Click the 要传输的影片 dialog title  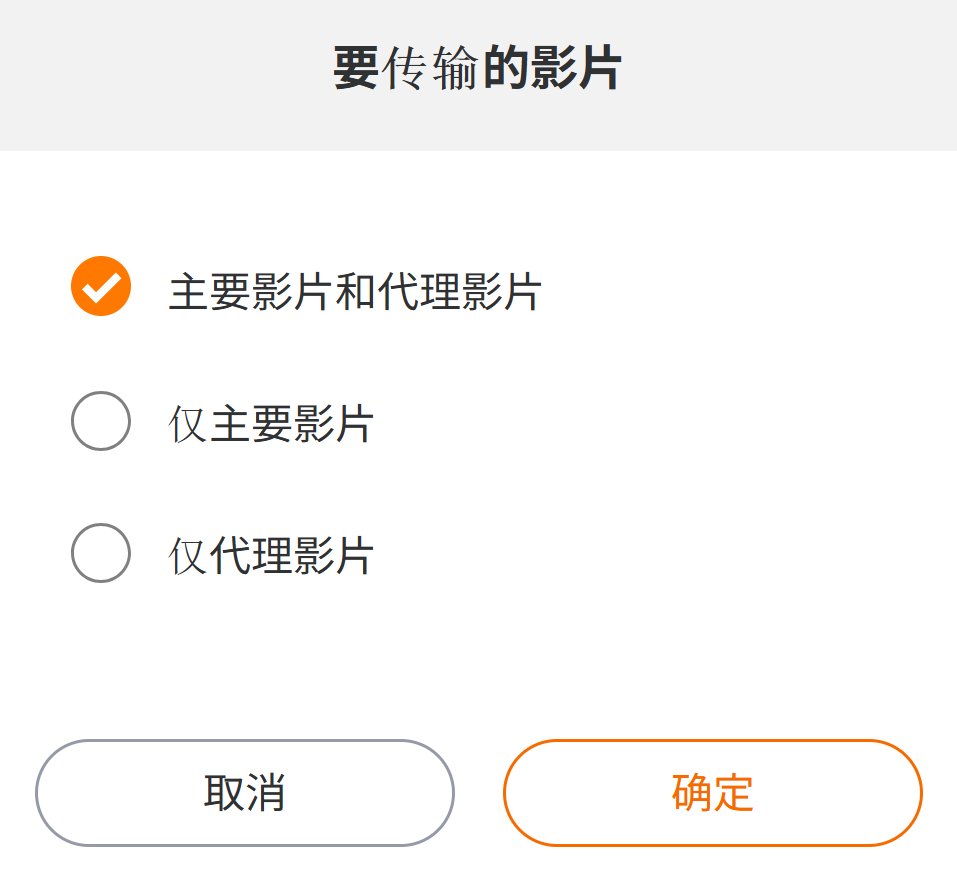[477, 70]
